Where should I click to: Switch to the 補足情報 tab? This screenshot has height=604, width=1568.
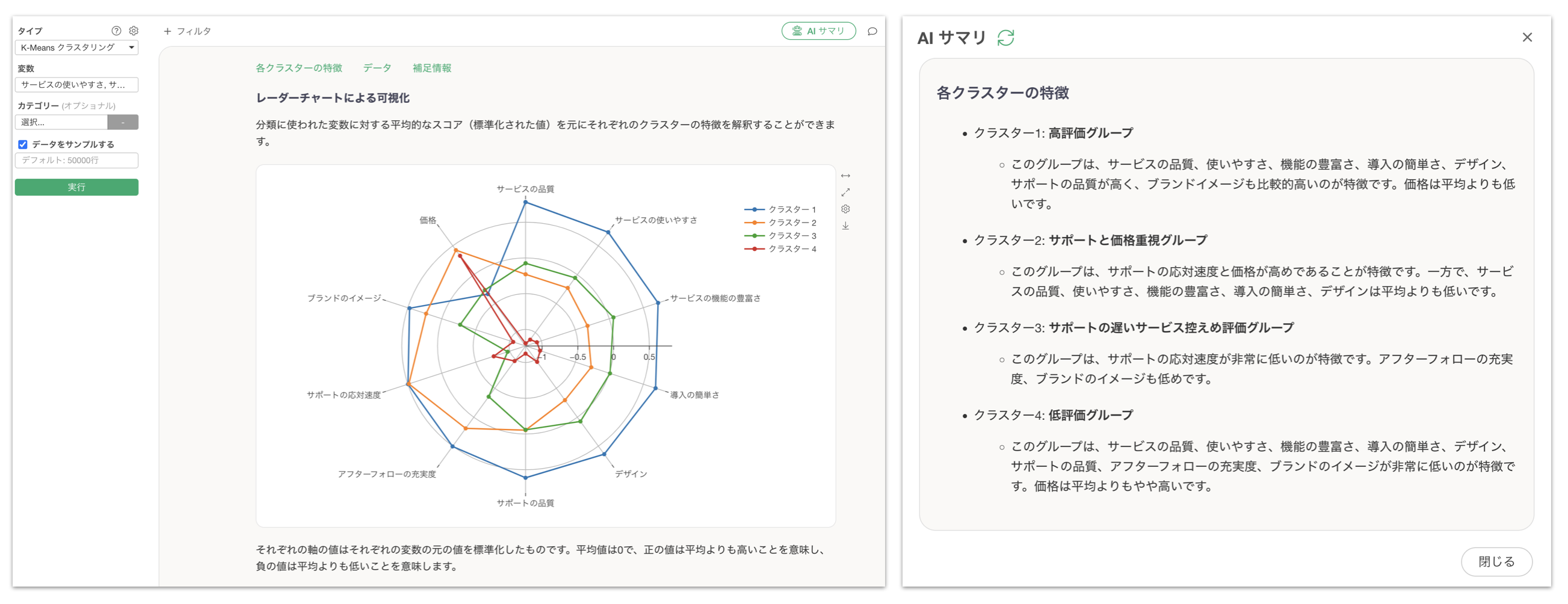click(431, 68)
